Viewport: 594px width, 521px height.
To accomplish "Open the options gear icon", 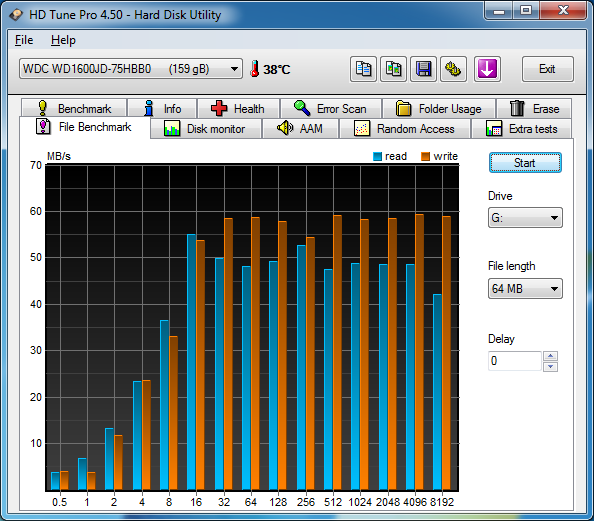I will pyautogui.click(x=453, y=69).
